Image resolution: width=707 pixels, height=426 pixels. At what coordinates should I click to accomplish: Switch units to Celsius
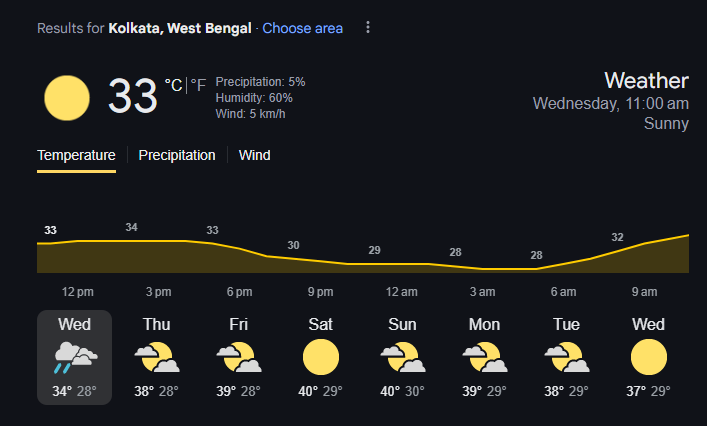point(174,87)
